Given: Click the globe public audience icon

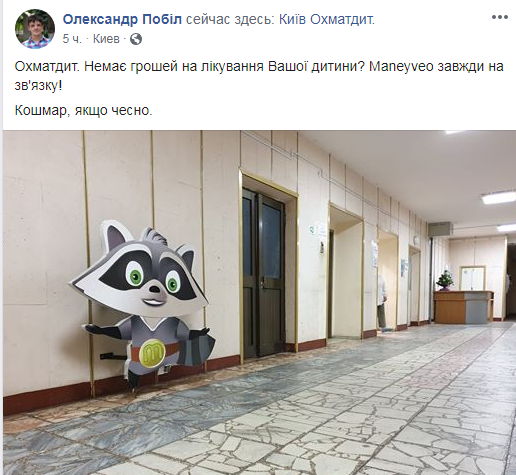Looking at the screenshot, I should 136,39.
